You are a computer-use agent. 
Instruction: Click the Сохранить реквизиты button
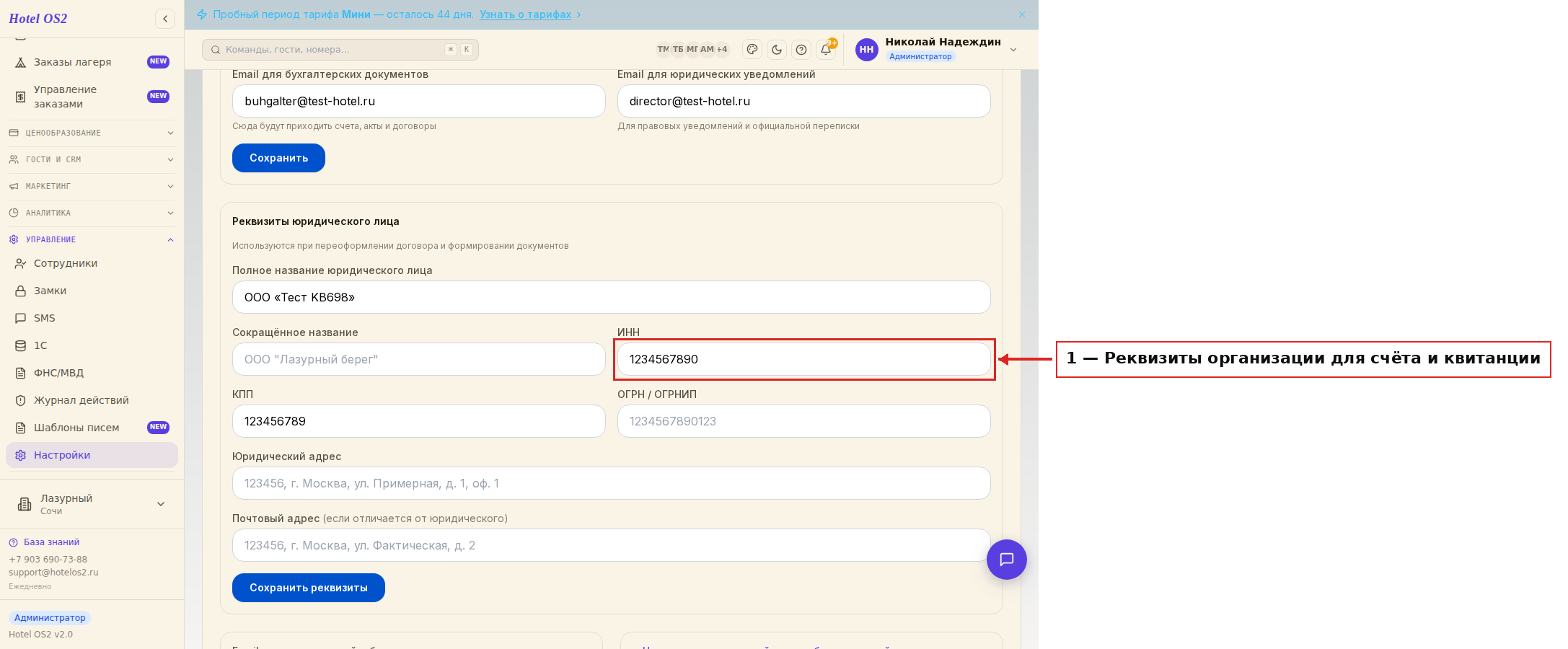(309, 588)
